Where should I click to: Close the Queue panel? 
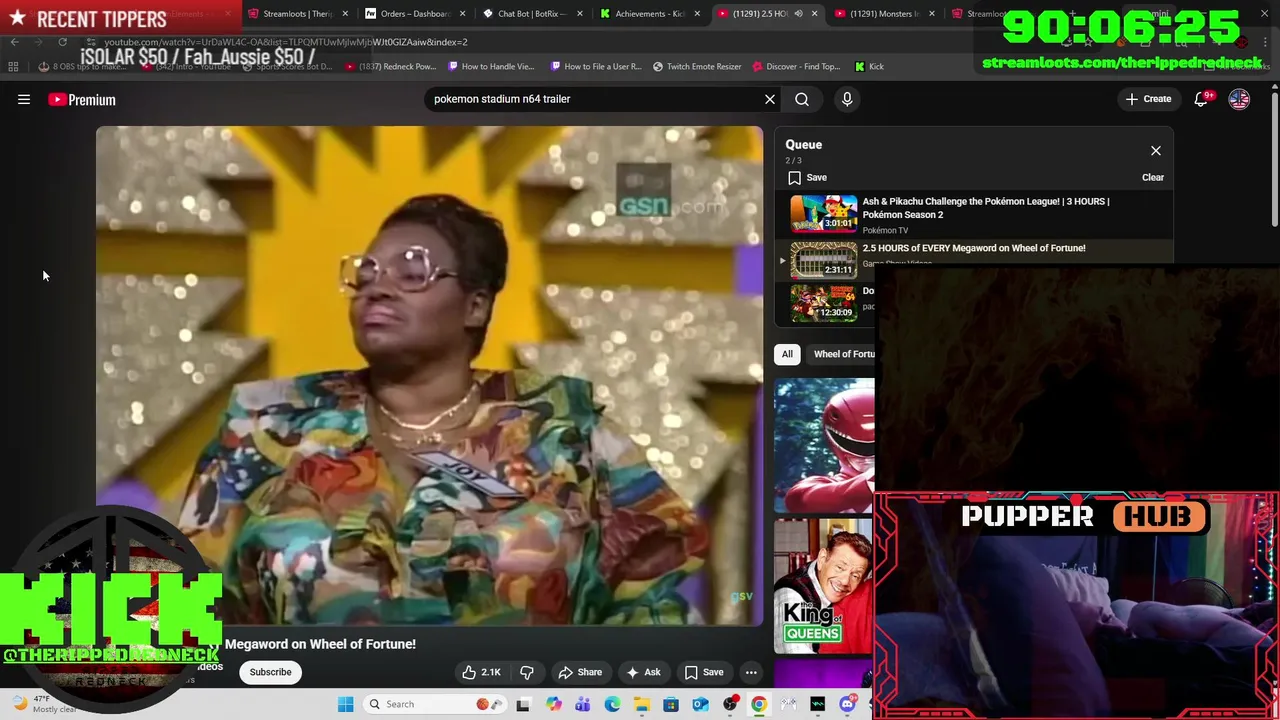click(x=1156, y=151)
